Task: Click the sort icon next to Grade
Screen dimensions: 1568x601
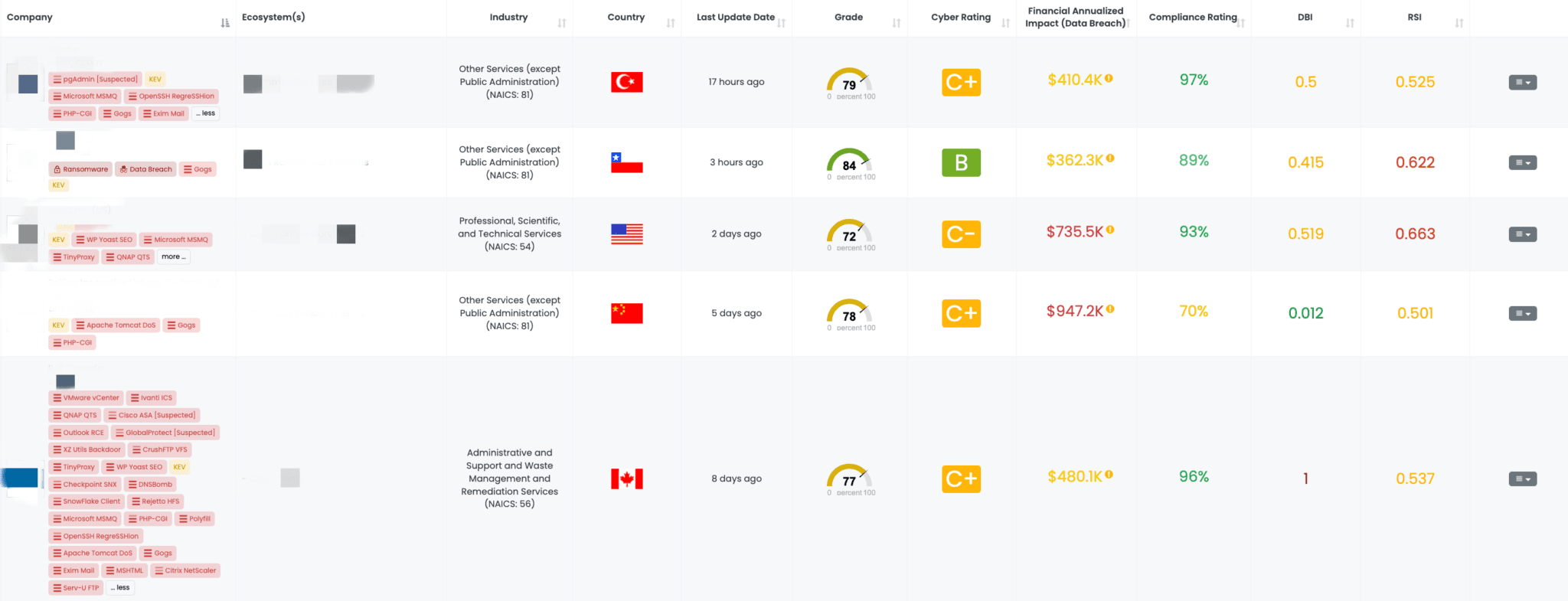Action: pyautogui.click(x=897, y=23)
